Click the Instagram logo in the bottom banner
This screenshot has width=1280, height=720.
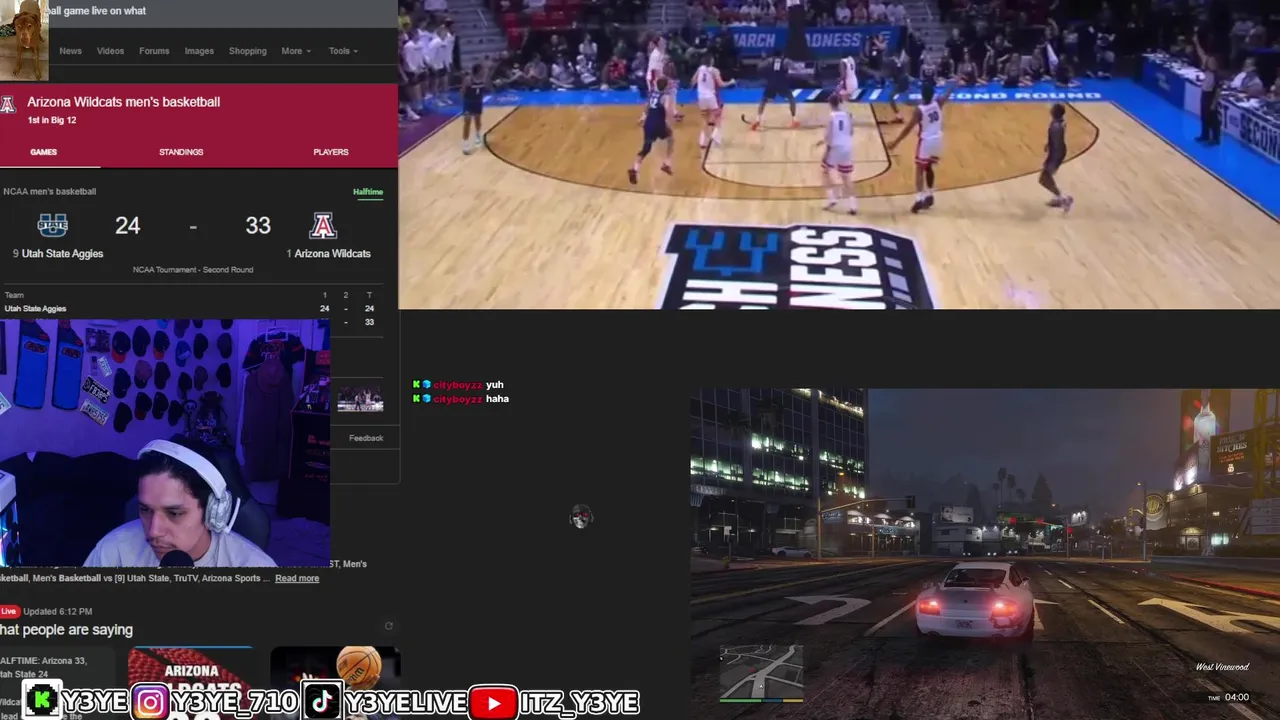click(150, 703)
